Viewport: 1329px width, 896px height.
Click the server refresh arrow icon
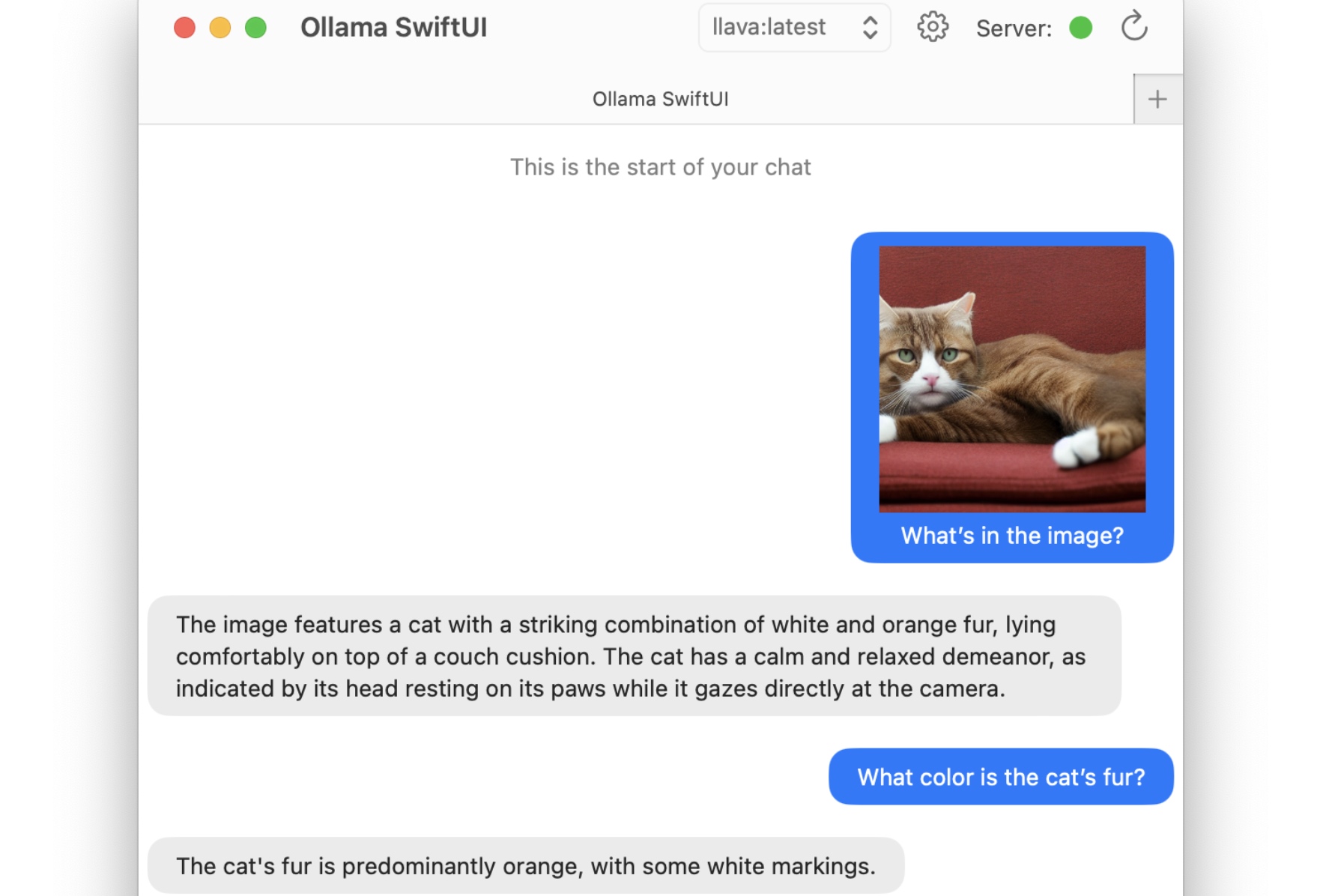(x=1134, y=26)
